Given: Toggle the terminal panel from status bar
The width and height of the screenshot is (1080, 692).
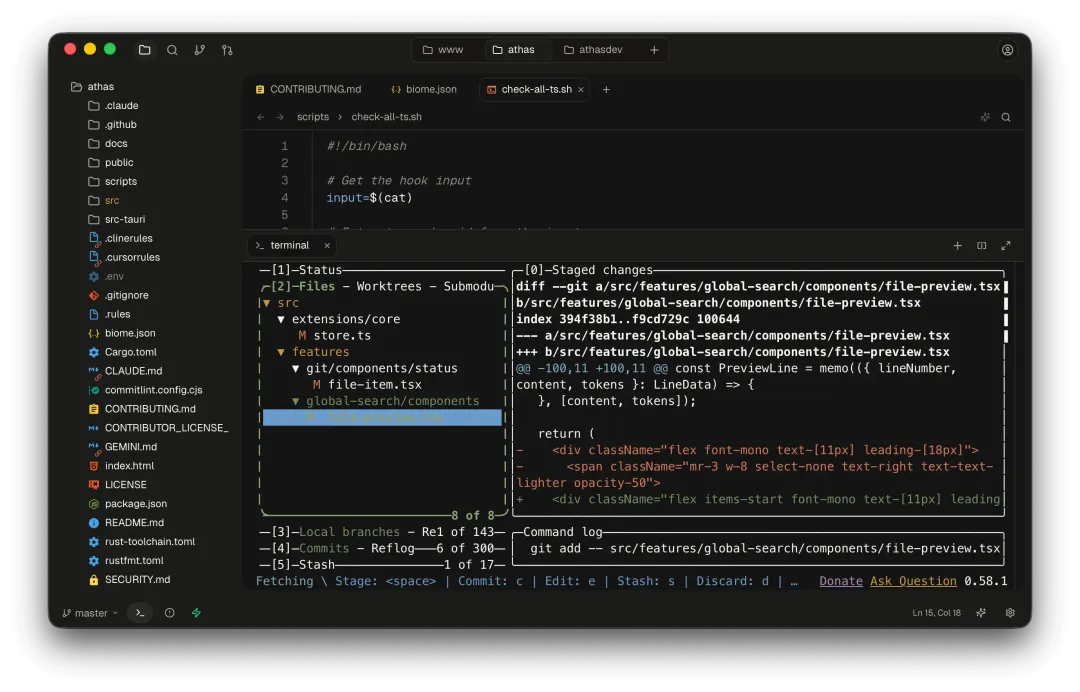Looking at the screenshot, I should (140, 613).
